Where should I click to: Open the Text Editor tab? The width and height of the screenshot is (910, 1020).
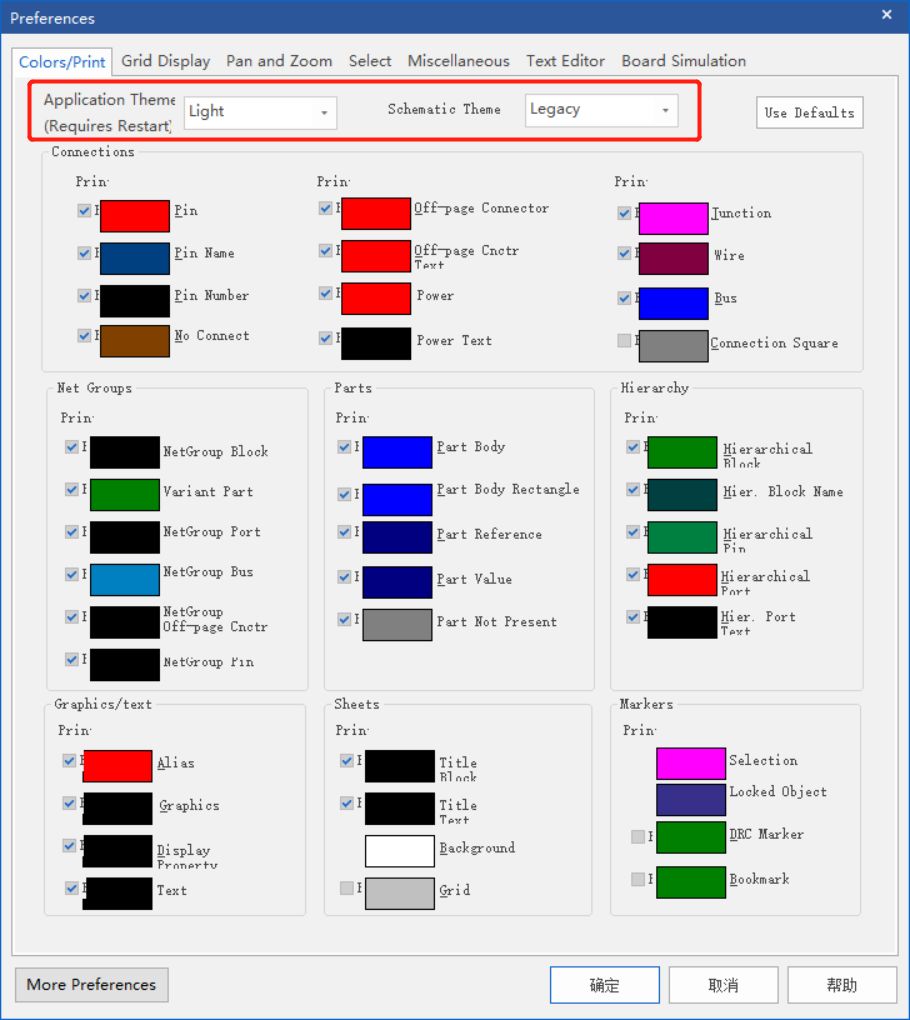coord(565,61)
